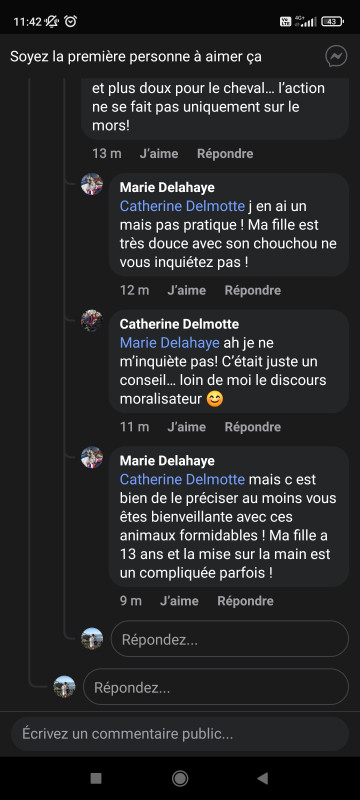This screenshot has width=360, height=800.
Task: Like Marie Delahaye's 12 m comment
Action: coord(187,290)
